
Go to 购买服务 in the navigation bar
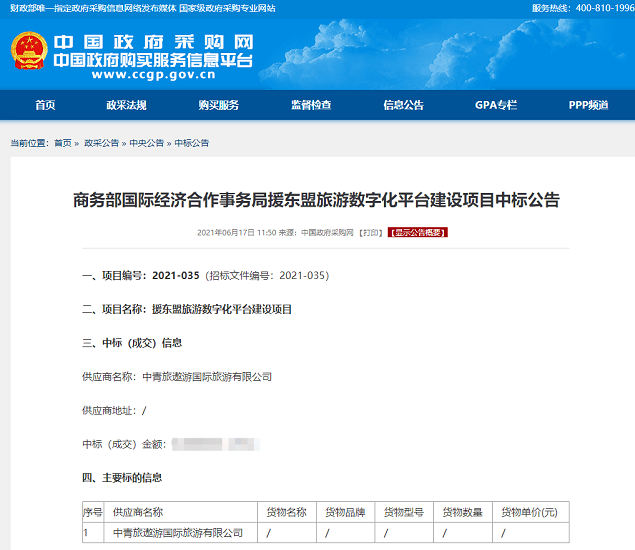click(x=218, y=105)
